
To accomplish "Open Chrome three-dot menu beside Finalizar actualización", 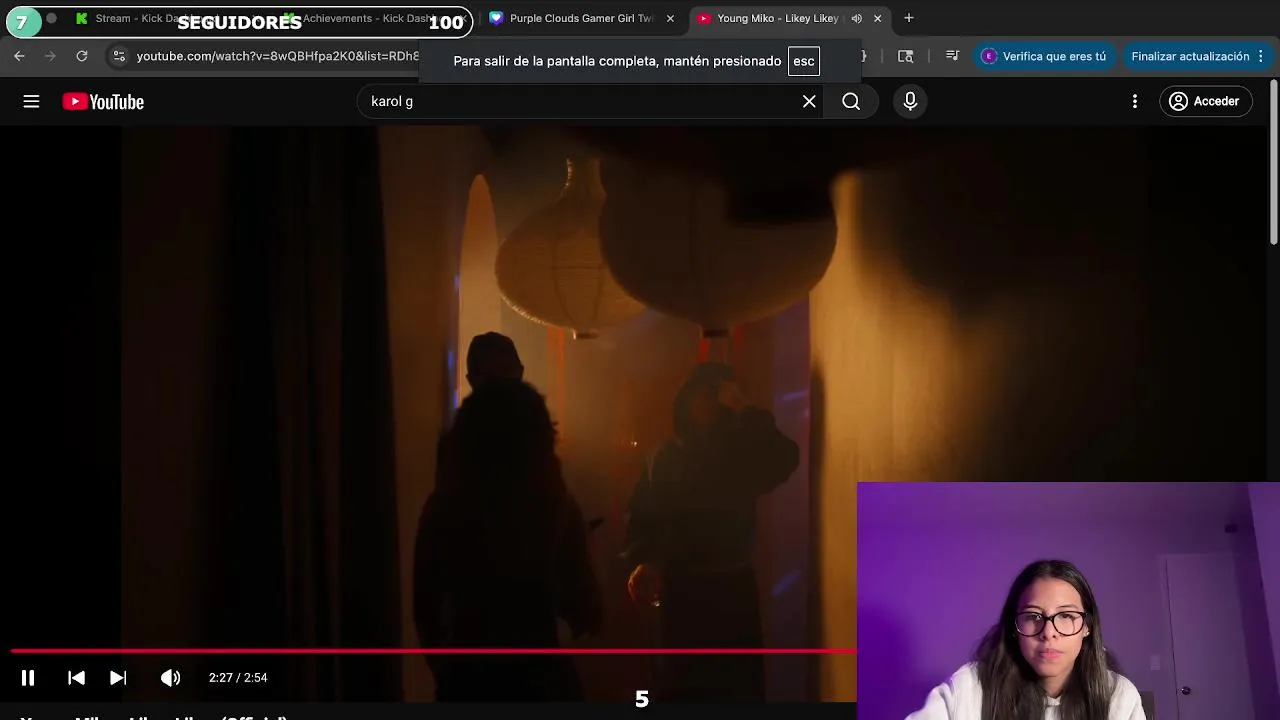I will [1260, 56].
